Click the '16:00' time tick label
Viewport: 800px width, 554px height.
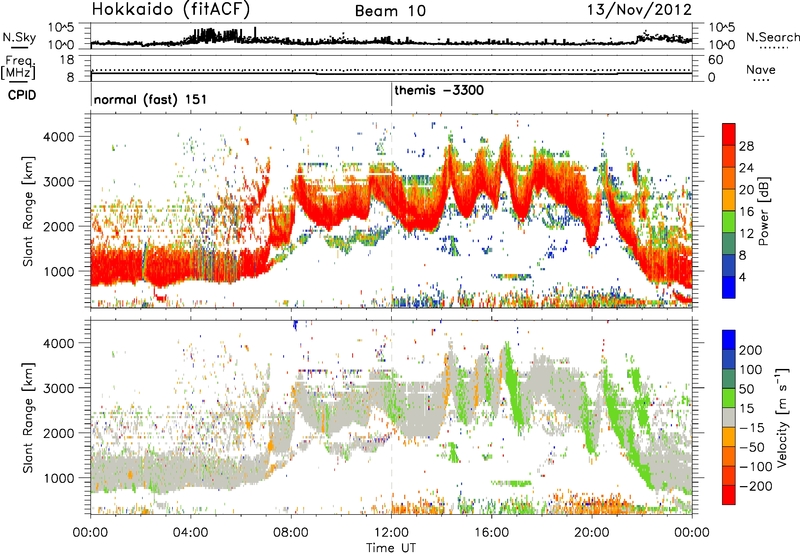(491, 533)
